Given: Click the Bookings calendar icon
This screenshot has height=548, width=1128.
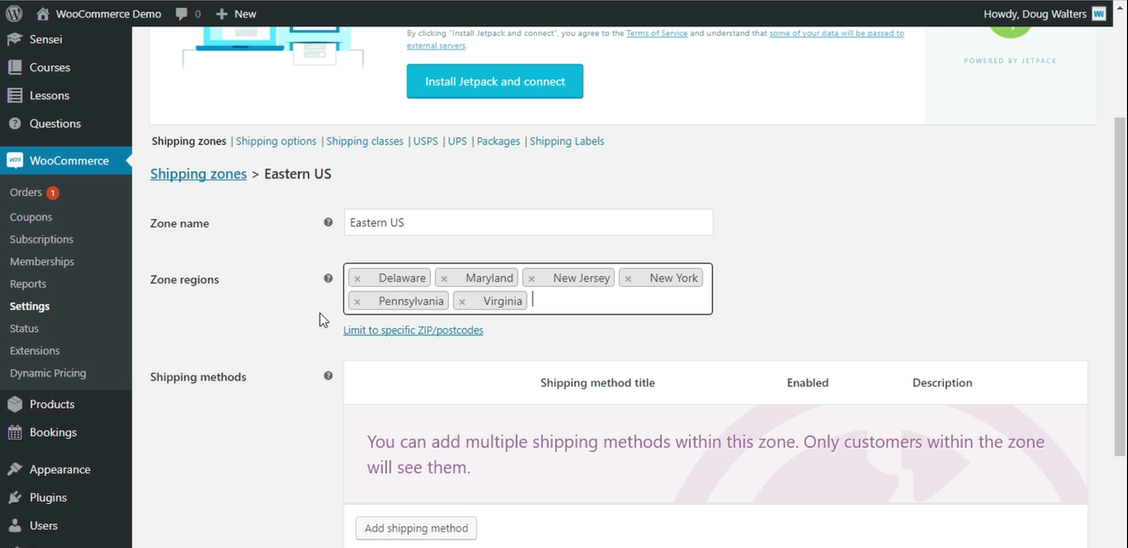Looking at the screenshot, I should tap(14, 432).
